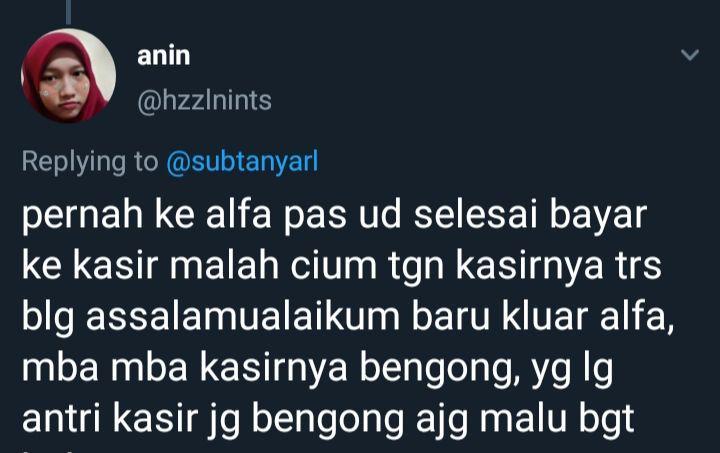The image size is (720, 453).
Task: Click the display name anin
Action: 163,56
